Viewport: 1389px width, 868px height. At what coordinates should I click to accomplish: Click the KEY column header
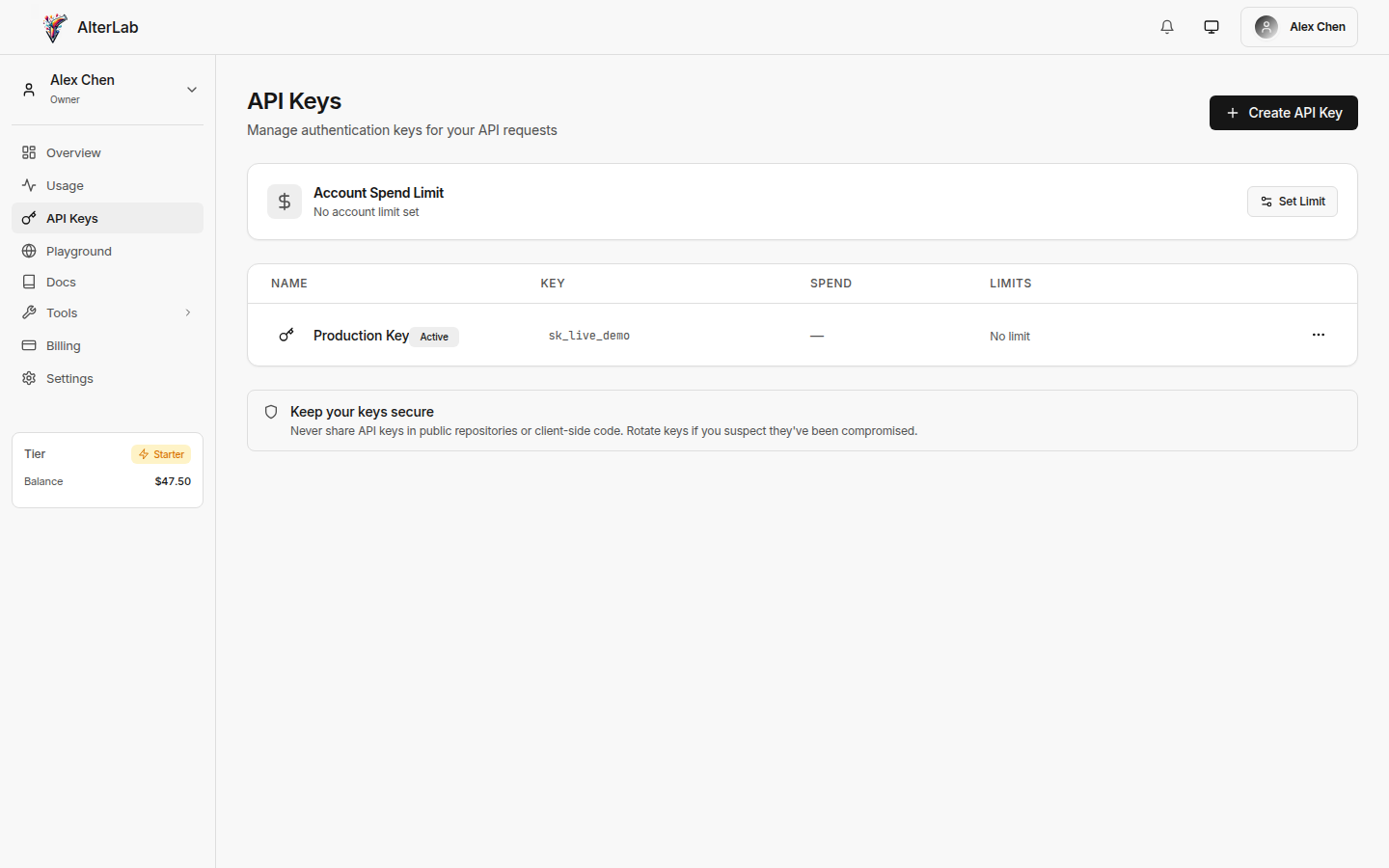[x=553, y=284]
